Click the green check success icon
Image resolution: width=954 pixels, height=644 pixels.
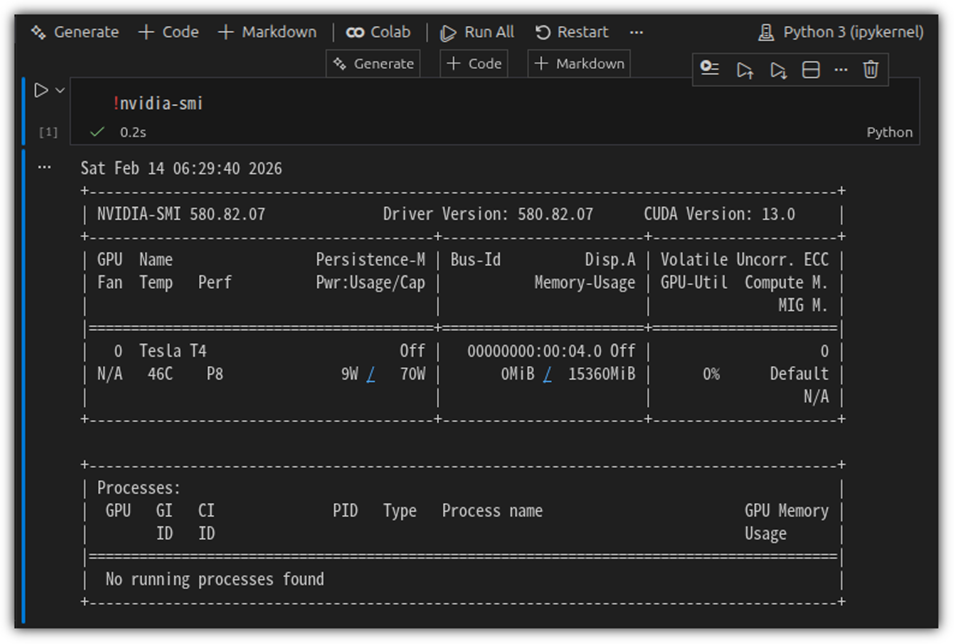point(97,131)
